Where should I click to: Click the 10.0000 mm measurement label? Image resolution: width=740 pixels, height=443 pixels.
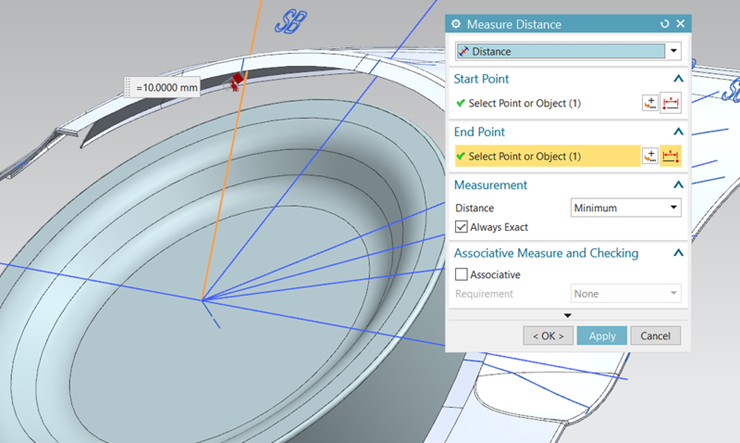165,88
